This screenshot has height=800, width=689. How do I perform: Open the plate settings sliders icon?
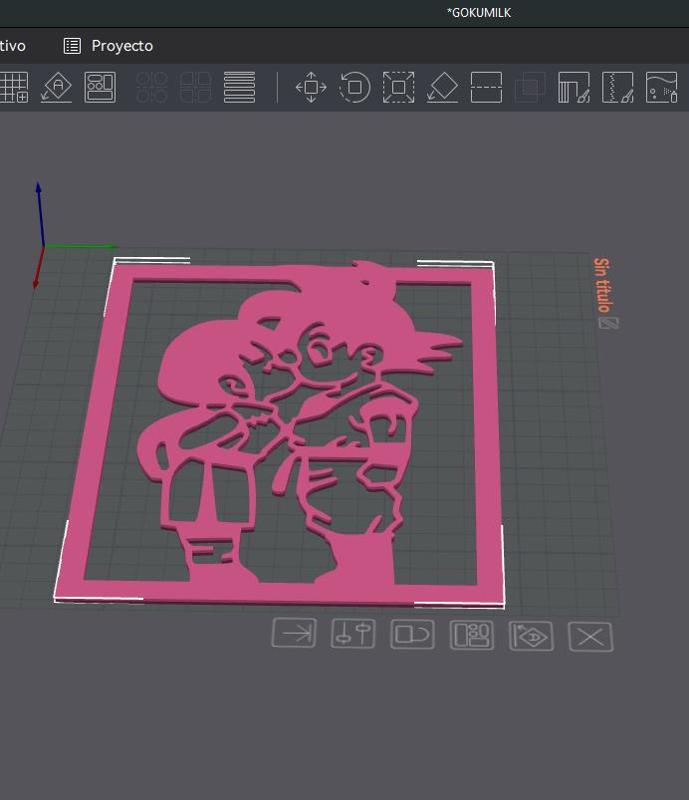coord(353,634)
